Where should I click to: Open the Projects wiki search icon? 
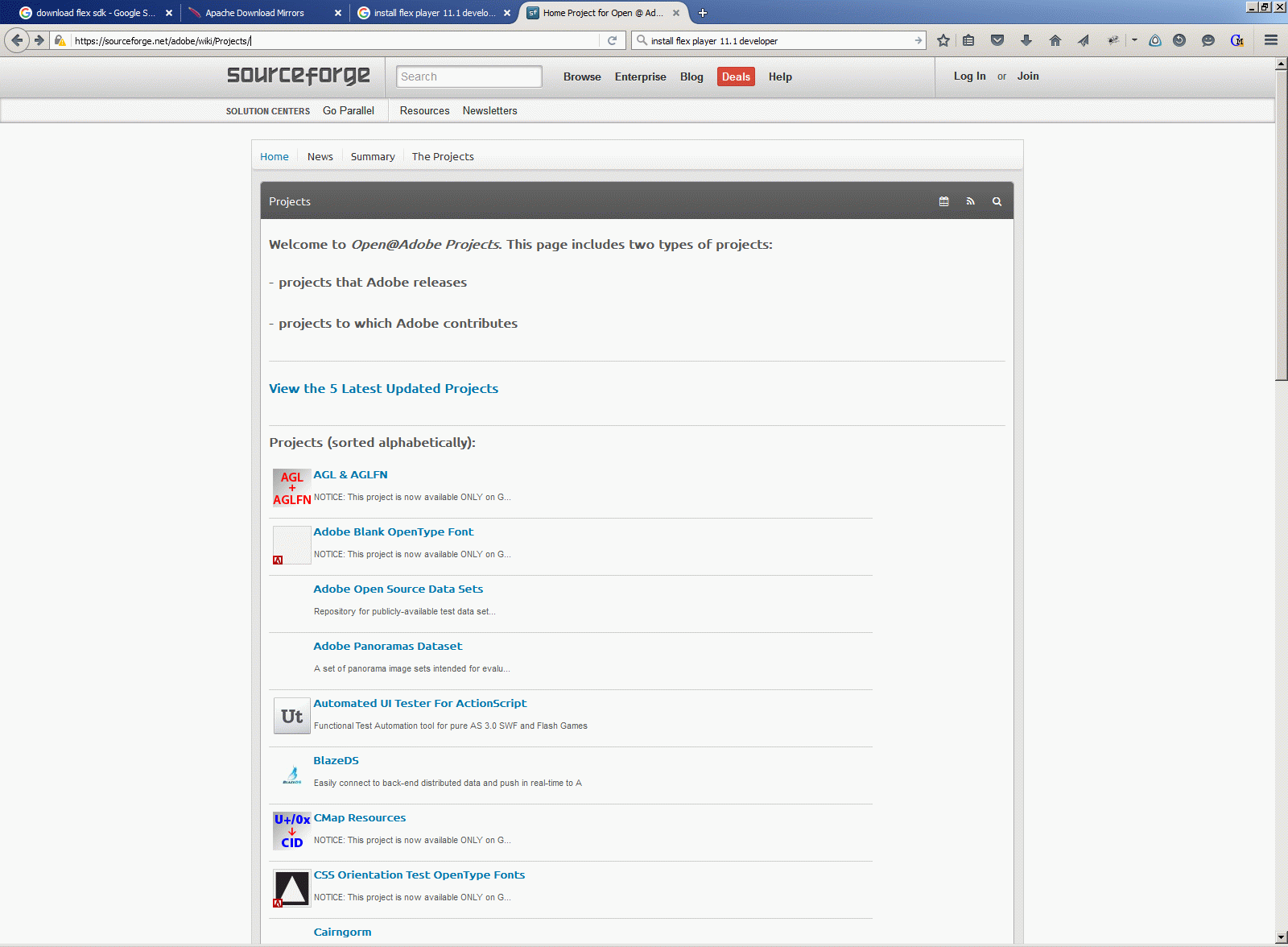997,201
